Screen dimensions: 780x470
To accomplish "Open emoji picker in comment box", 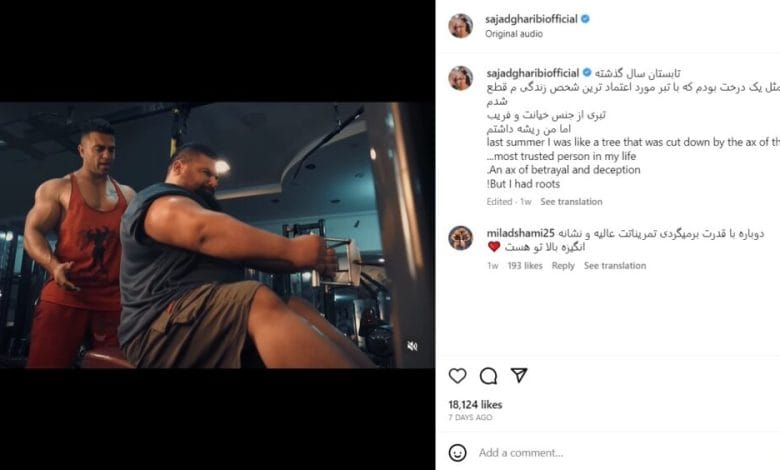I will 457,453.
